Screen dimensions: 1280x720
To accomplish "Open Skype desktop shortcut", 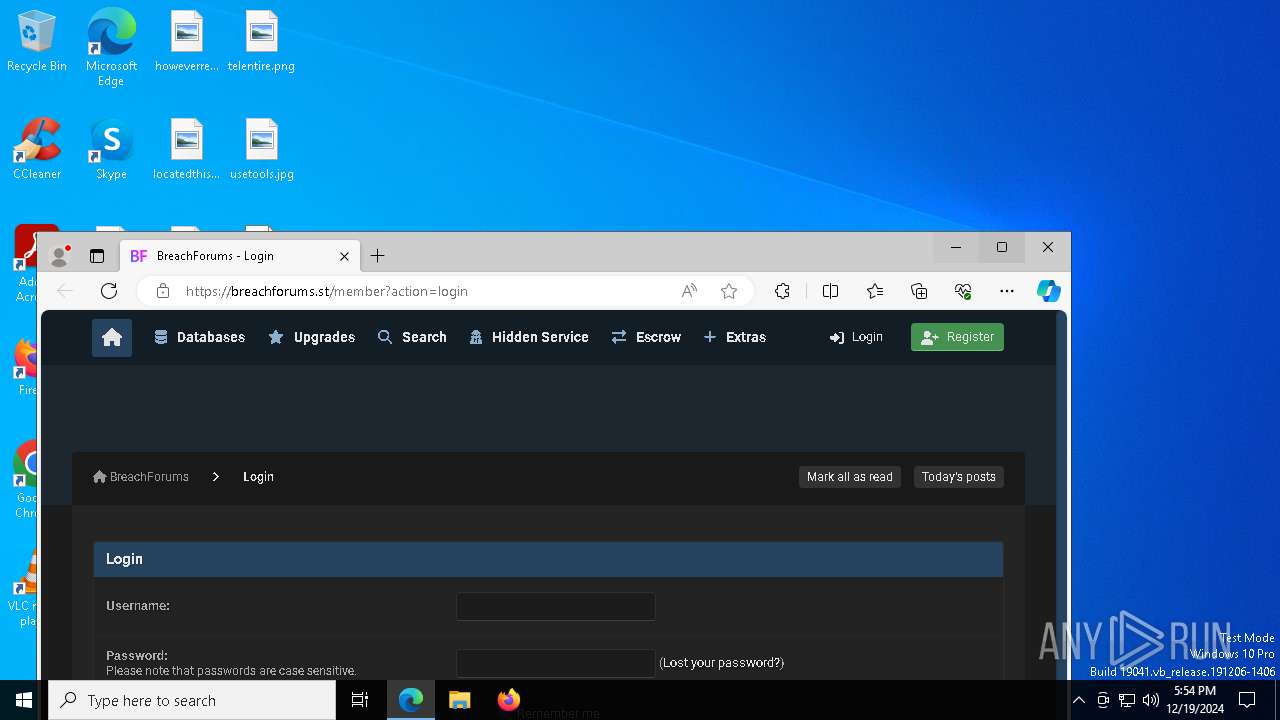I will pyautogui.click(x=111, y=150).
